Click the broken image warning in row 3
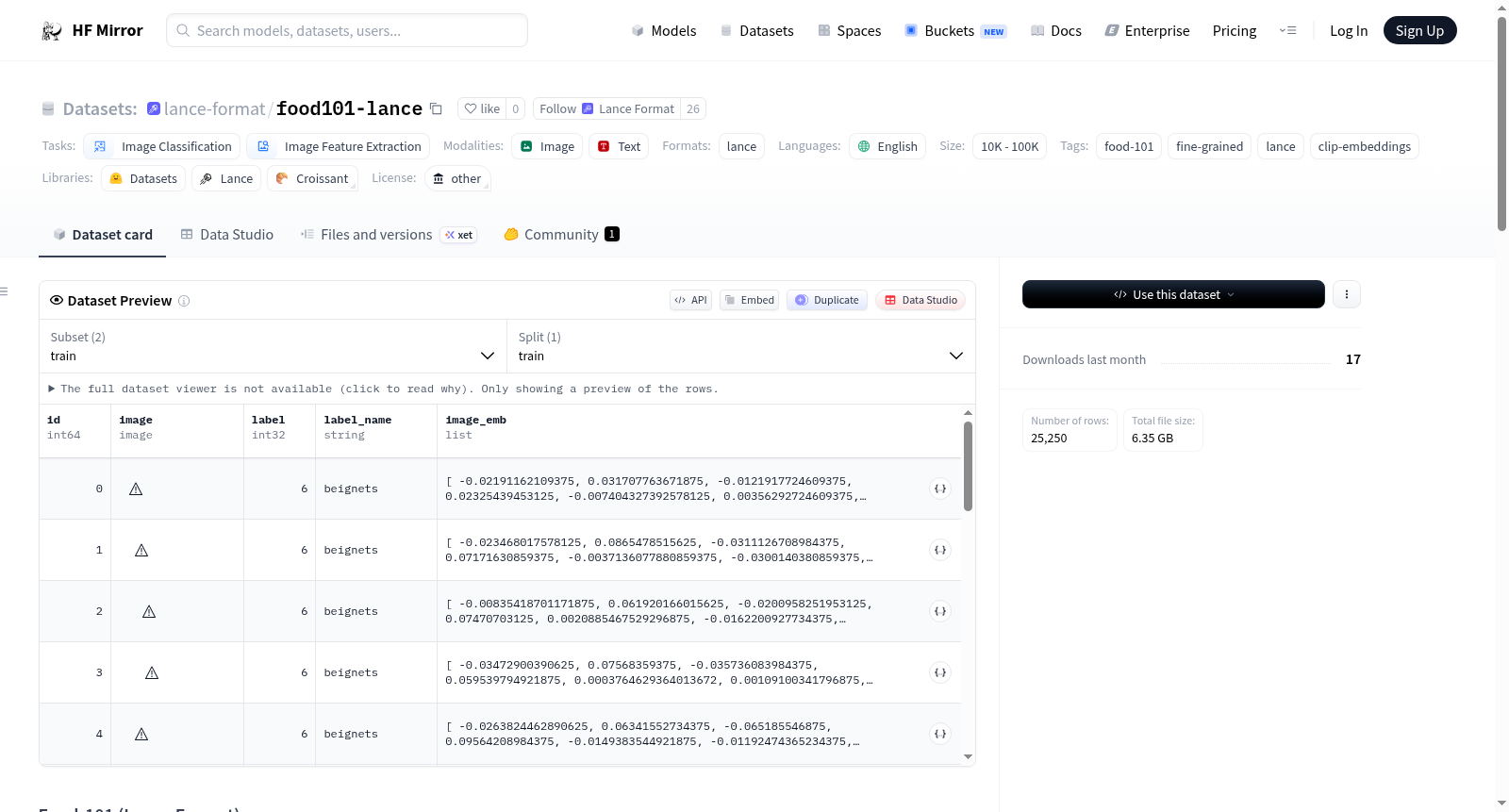This screenshot has height=812, width=1509. [x=152, y=672]
